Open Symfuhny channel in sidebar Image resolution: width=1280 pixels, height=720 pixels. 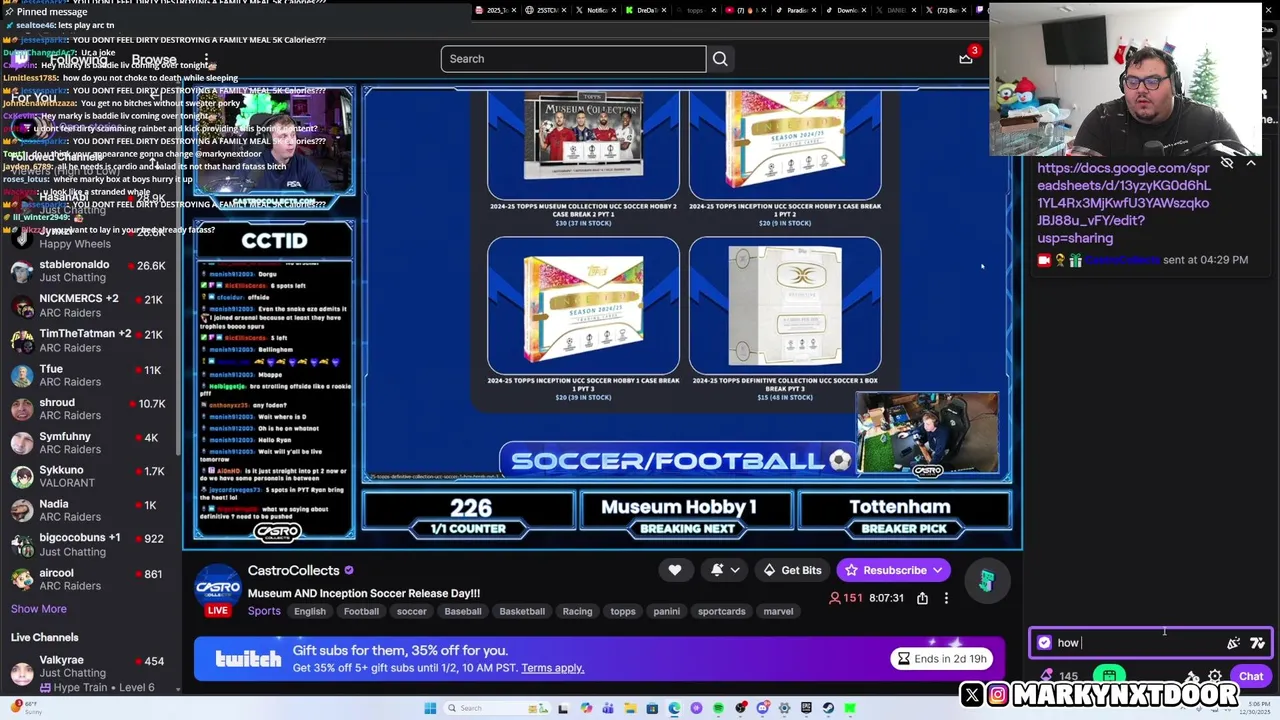point(90,443)
